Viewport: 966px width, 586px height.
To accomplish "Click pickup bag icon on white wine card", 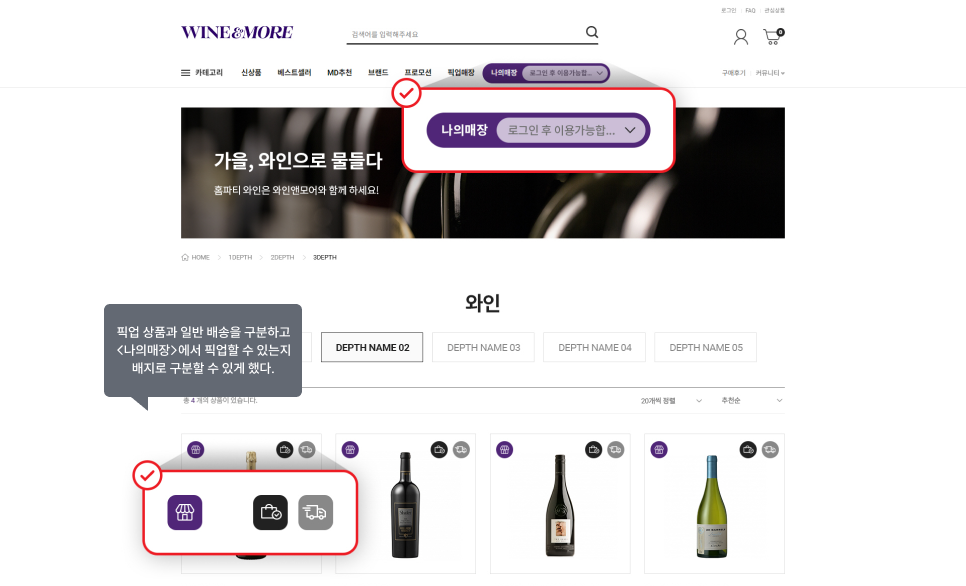I will [748, 450].
